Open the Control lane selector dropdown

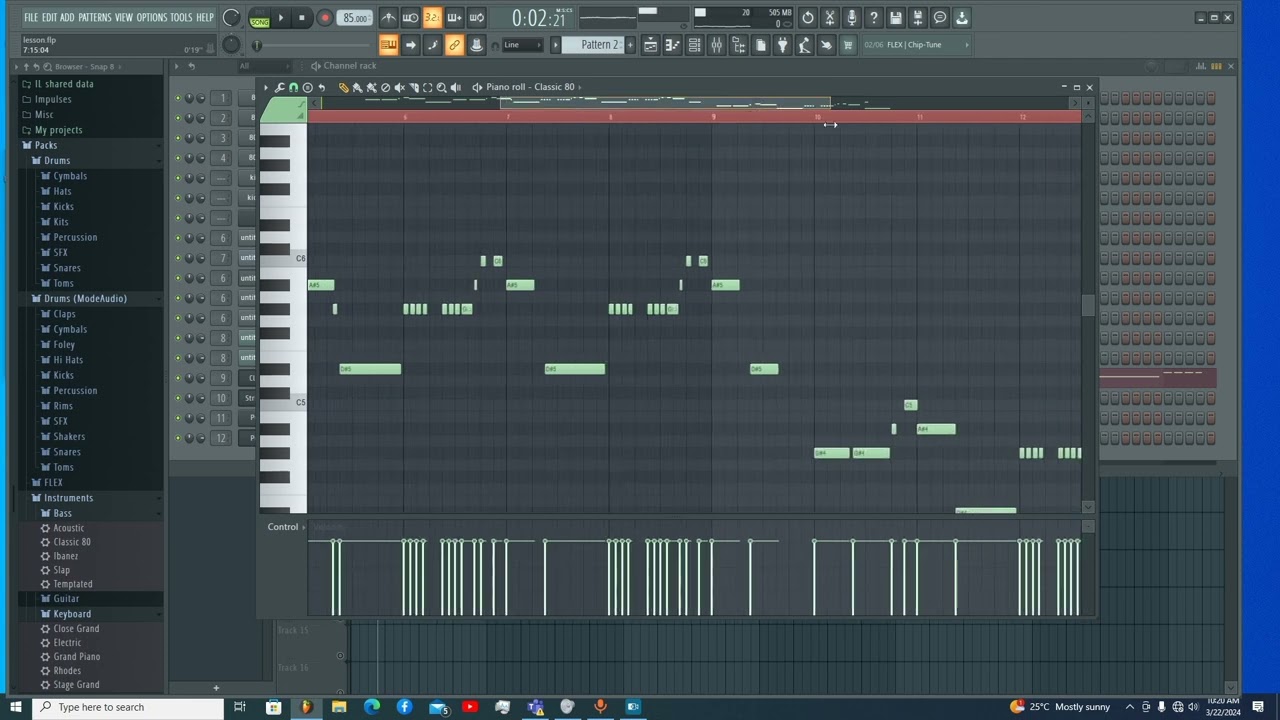tap(287, 527)
